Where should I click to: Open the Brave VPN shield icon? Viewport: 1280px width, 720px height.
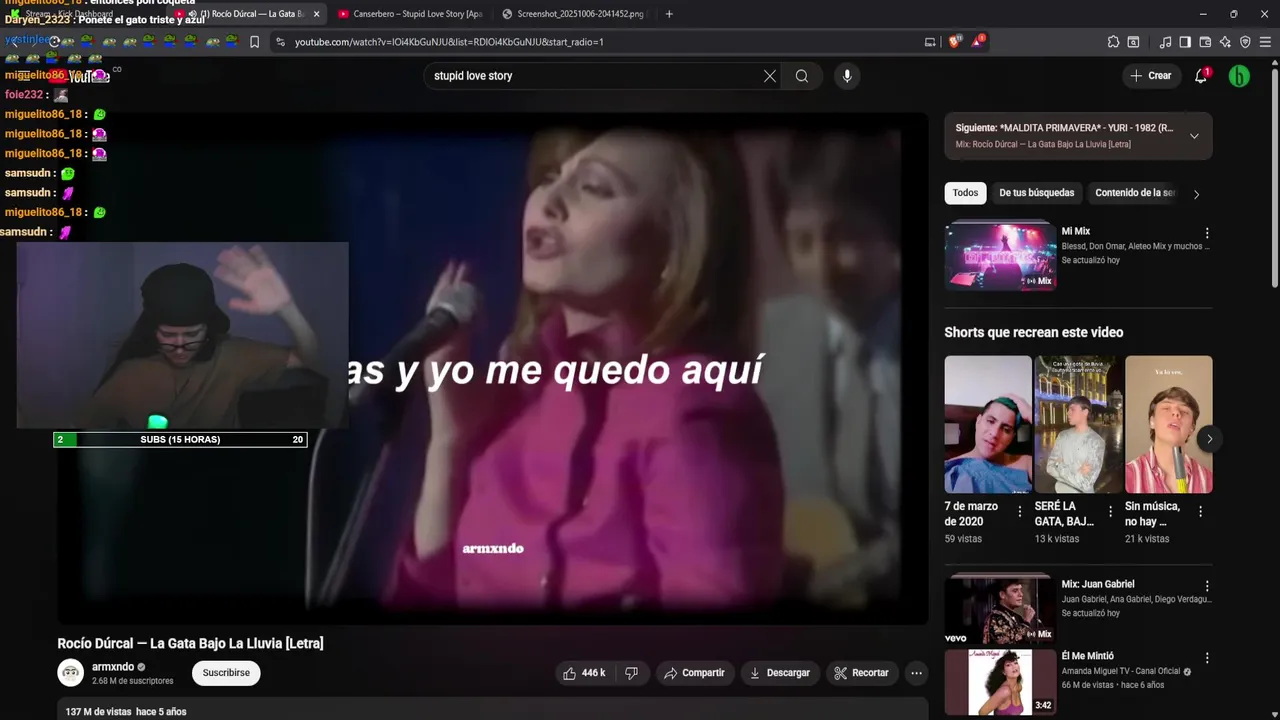(x=1245, y=42)
